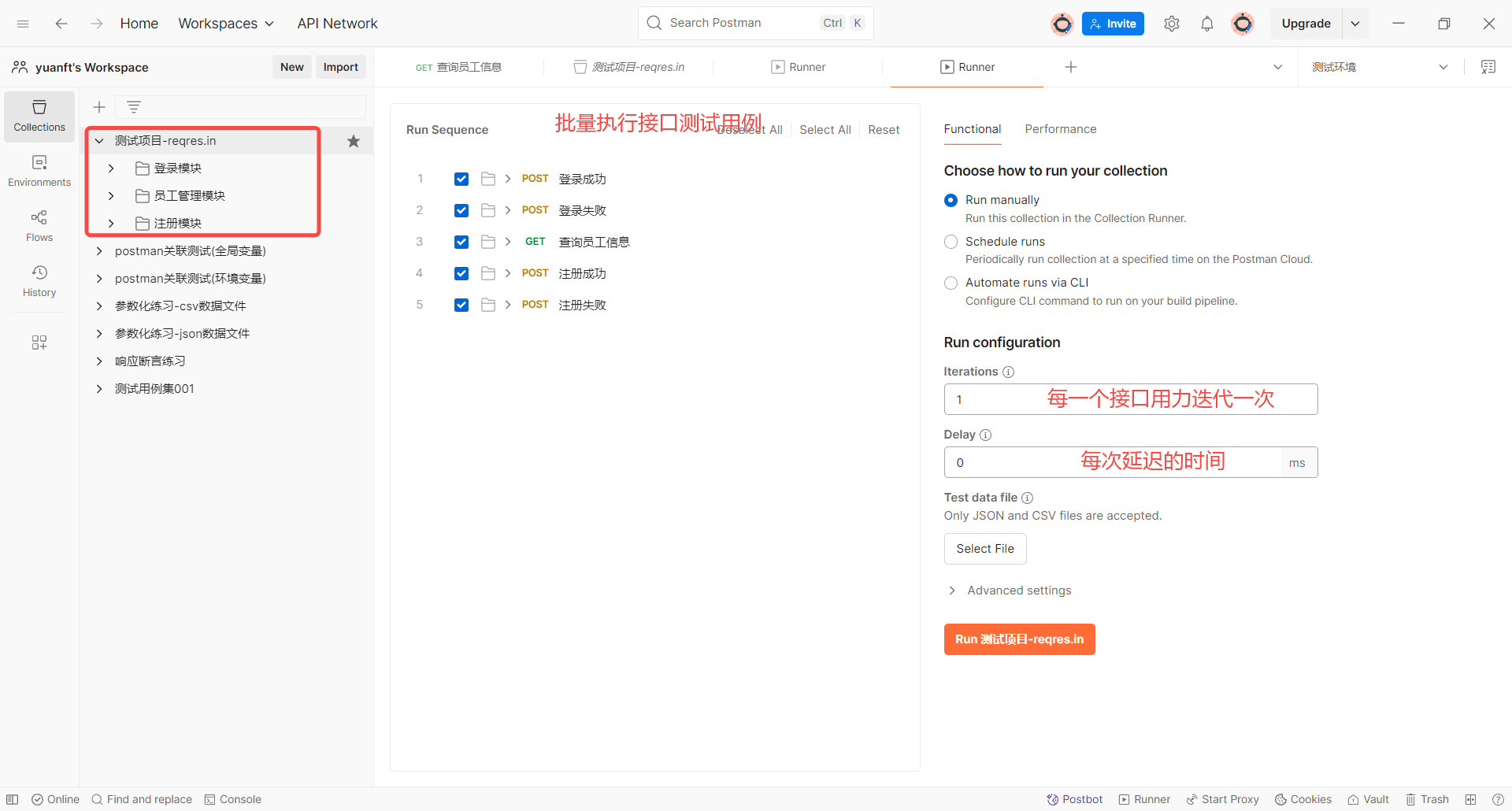Expand the 注册模块 folder
This screenshot has width=1512, height=811.
[x=111, y=224]
